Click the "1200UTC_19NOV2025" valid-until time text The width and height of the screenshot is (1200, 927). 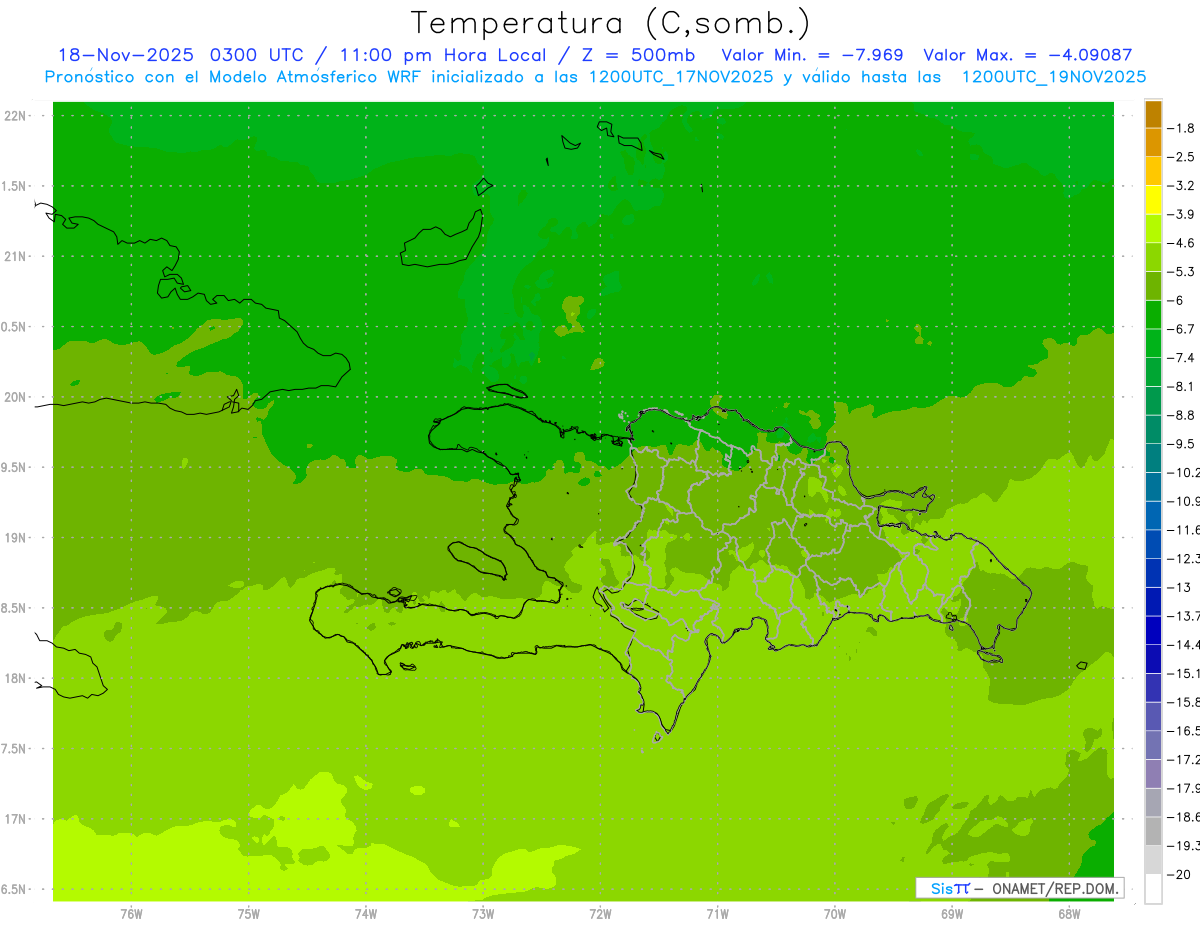point(1054,77)
